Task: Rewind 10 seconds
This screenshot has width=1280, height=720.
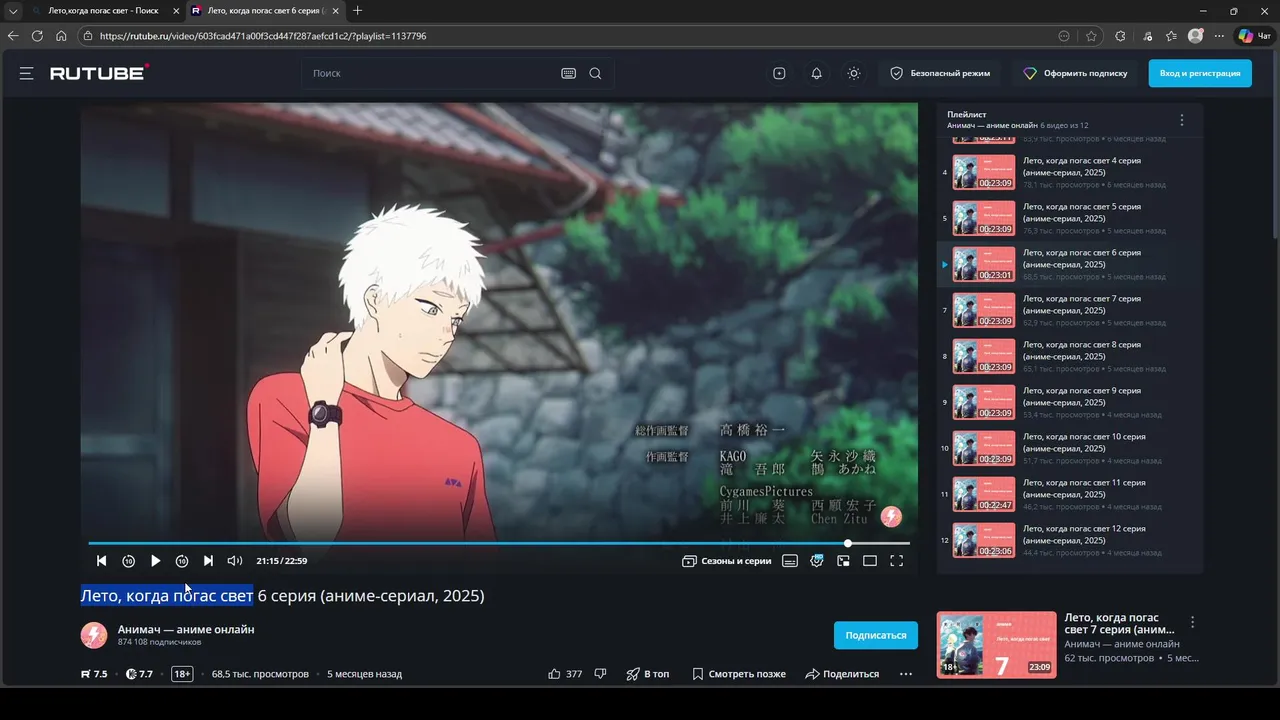Action: click(x=128, y=561)
